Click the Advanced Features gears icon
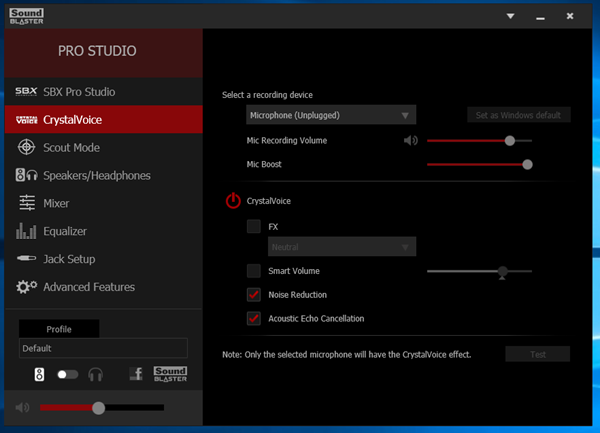Viewport: 600px width, 433px height. coord(26,286)
